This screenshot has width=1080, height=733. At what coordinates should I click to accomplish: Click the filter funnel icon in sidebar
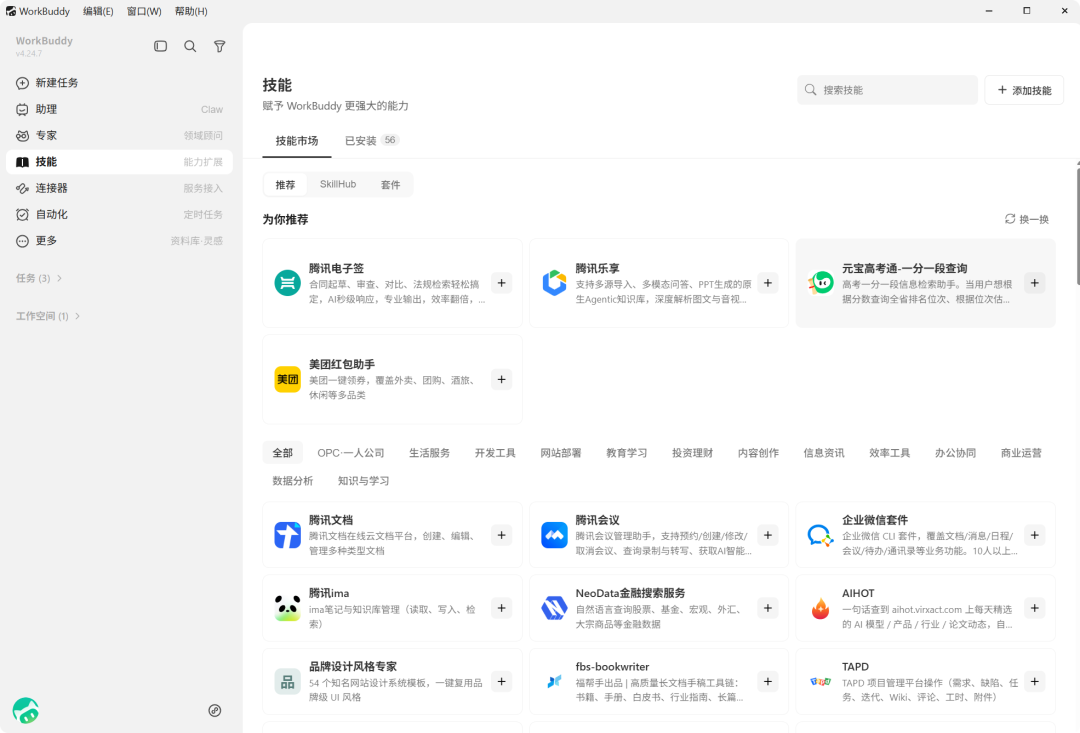click(220, 46)
